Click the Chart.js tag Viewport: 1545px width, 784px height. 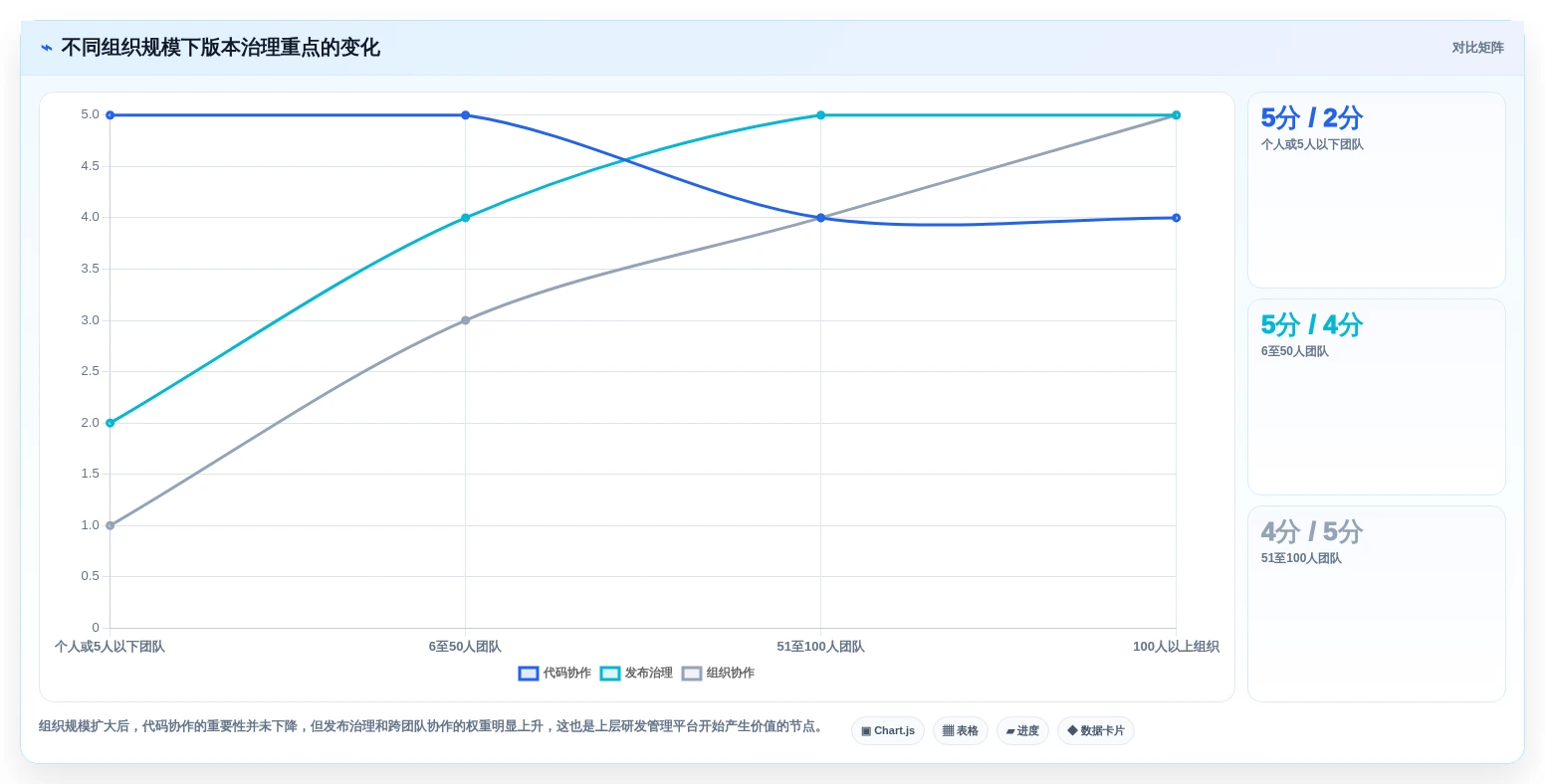point(888,731)
